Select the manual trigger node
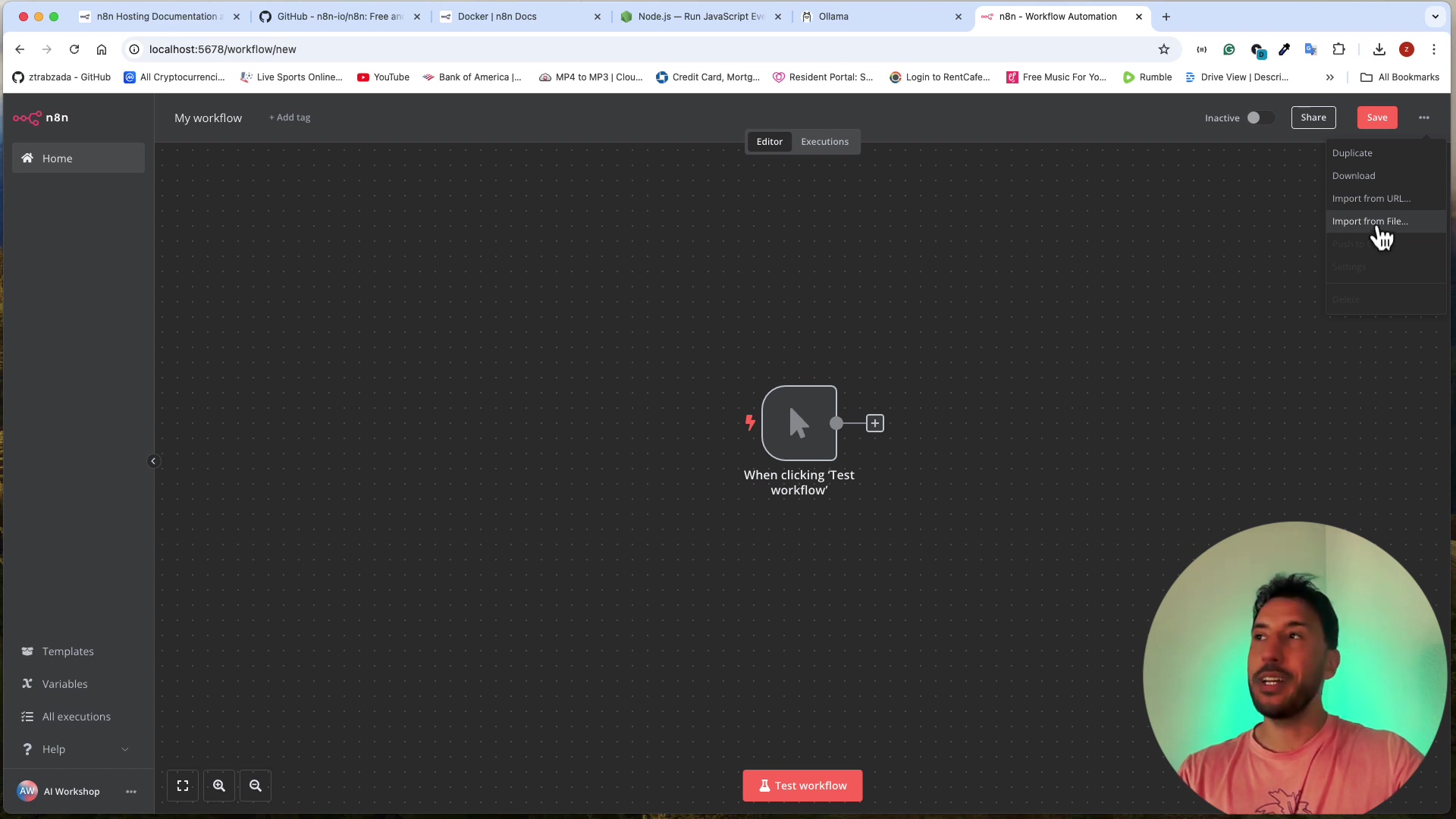The height and width of the screenshot is (819, 1456). tap(799, 423)
